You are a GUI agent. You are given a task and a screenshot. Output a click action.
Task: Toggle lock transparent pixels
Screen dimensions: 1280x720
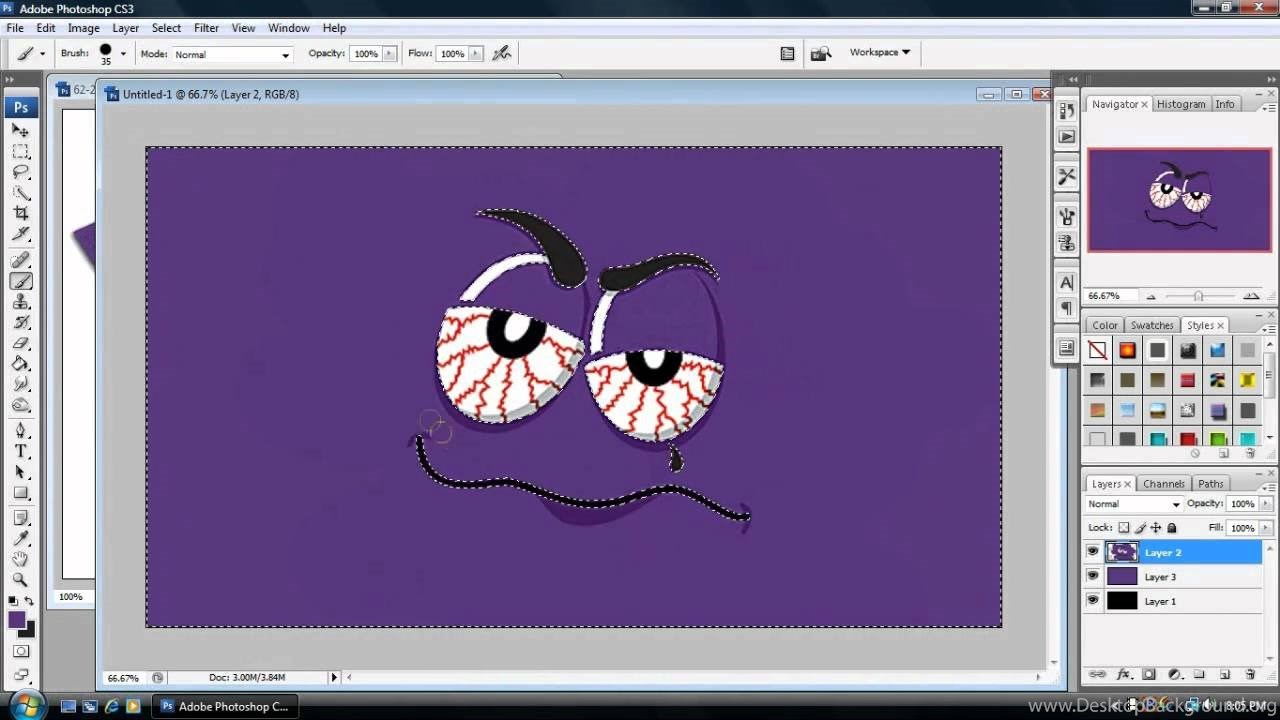point(1124,528)
